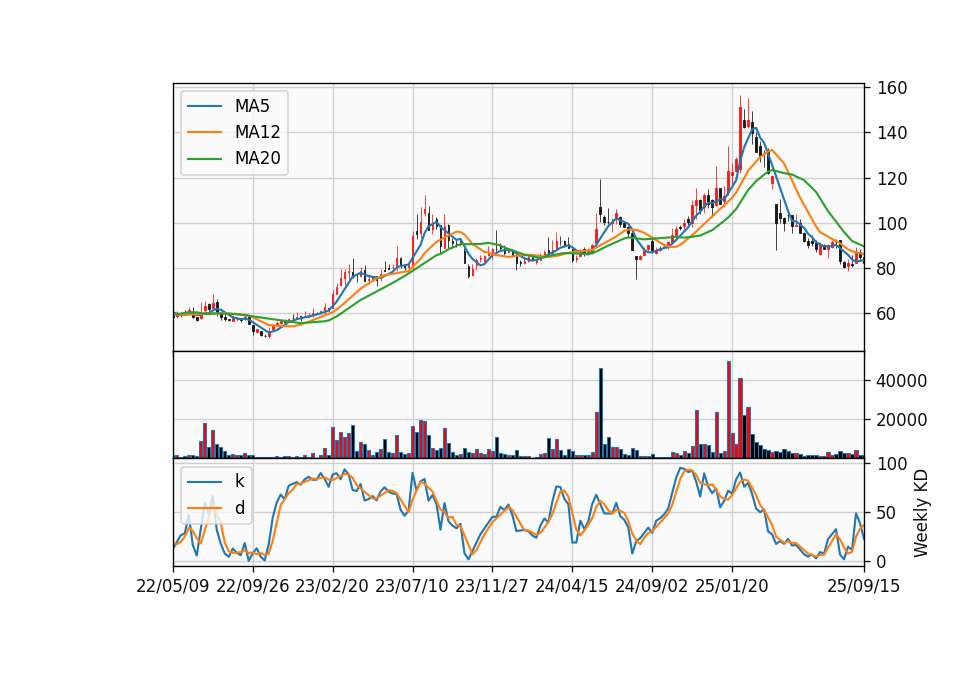
Task: Click the 25/09/15 date tick label
Action: point(864,586)
